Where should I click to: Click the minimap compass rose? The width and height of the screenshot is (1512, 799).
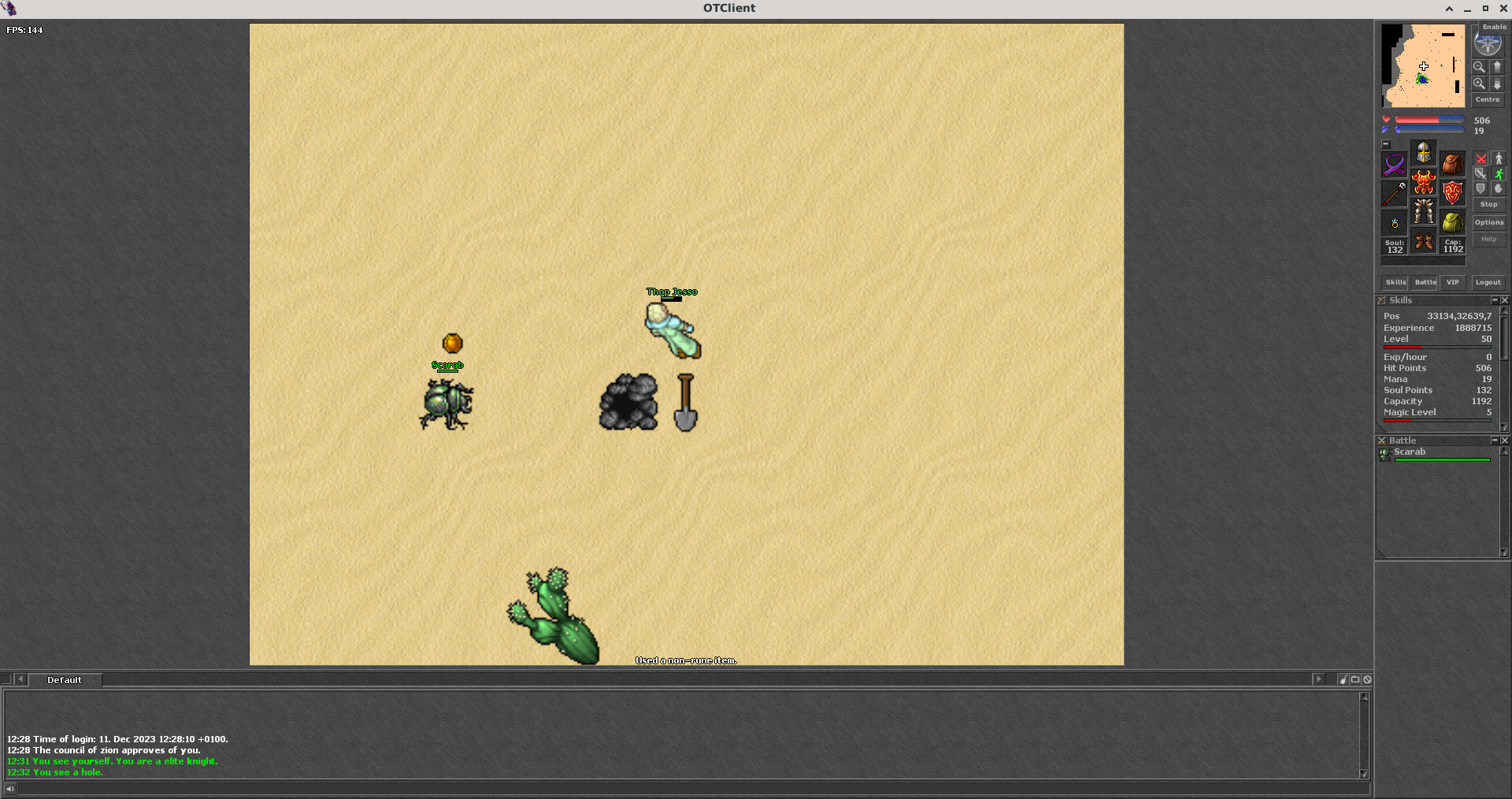1487,44
